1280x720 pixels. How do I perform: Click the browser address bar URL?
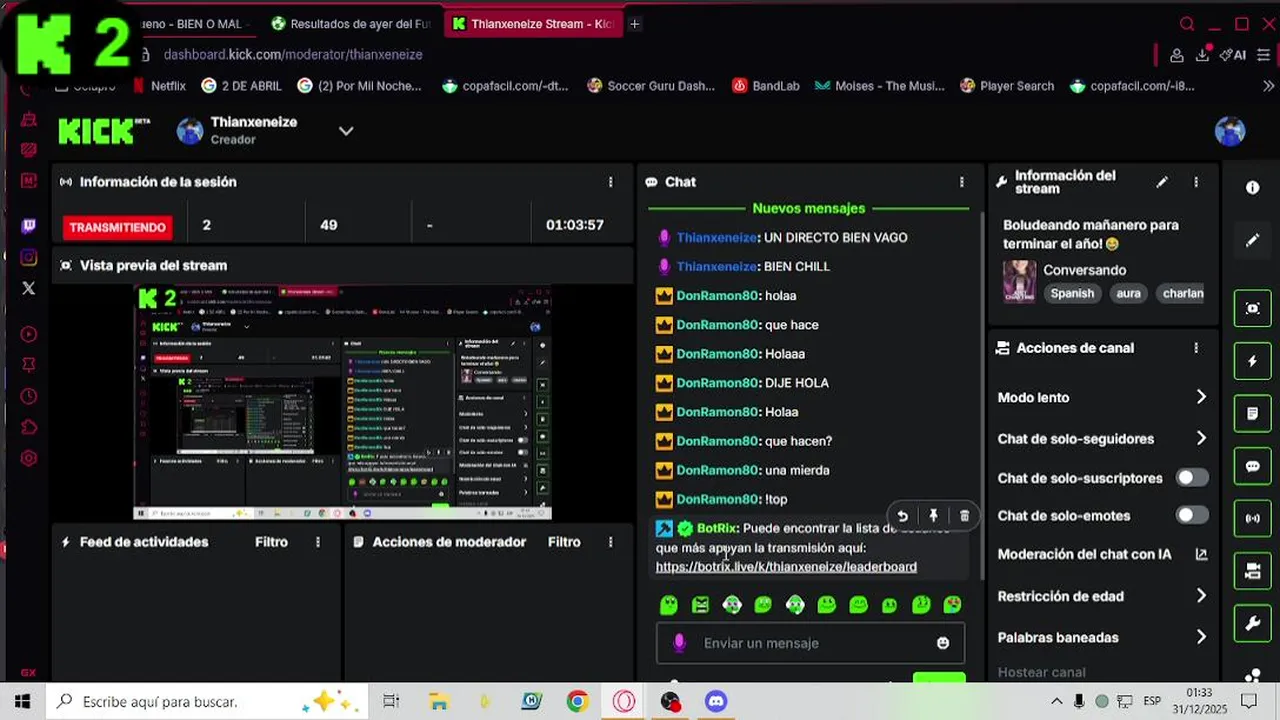(293, 55)
